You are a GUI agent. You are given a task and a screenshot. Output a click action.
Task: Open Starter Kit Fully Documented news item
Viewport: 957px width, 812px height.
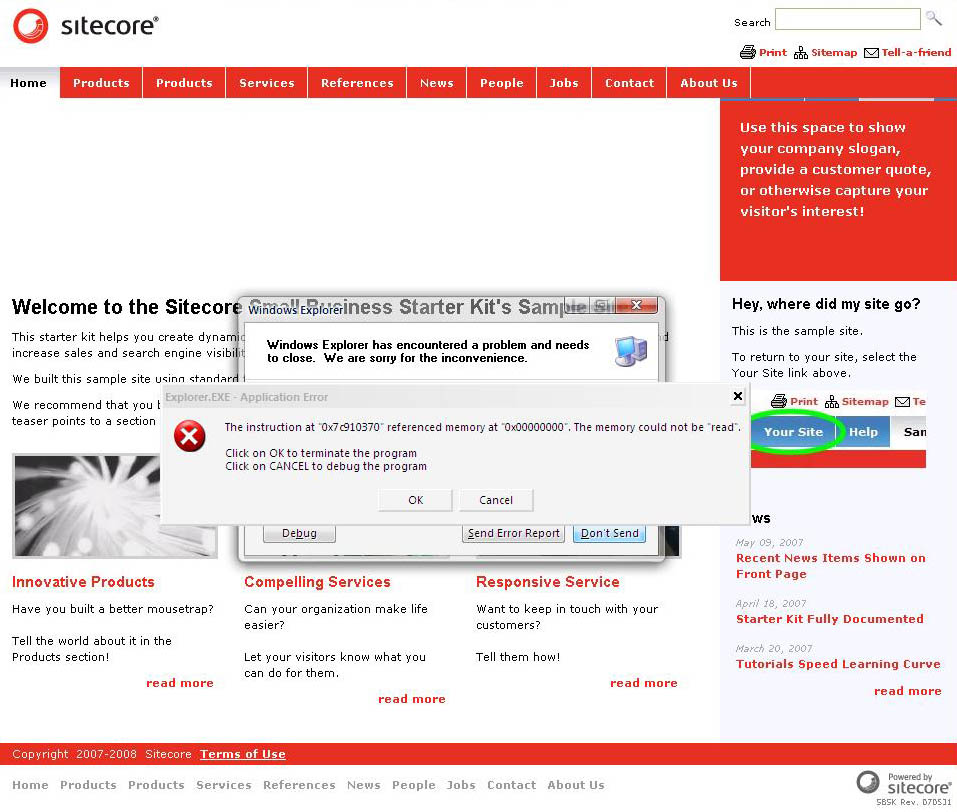[829, 619]
